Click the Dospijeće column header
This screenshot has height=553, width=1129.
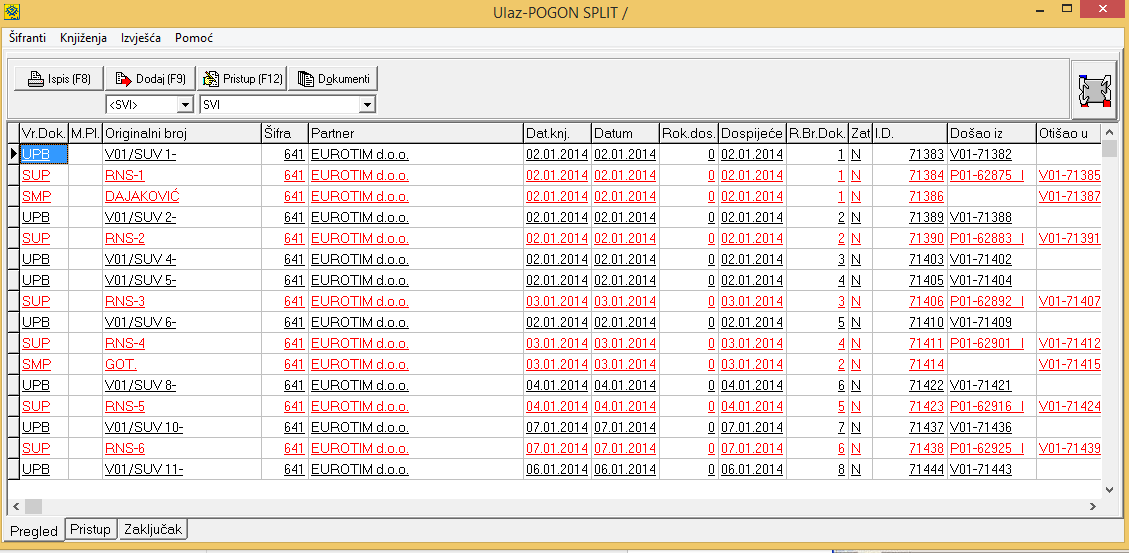[752, 133]
